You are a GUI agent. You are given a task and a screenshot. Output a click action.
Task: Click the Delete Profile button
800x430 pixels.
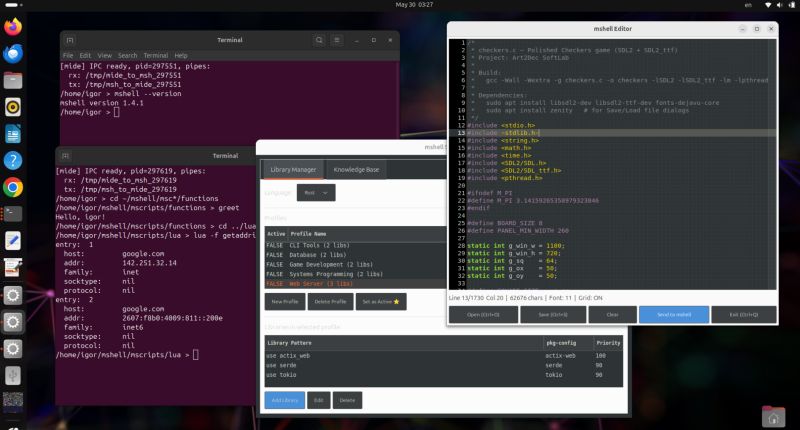[x=330, y=301]
